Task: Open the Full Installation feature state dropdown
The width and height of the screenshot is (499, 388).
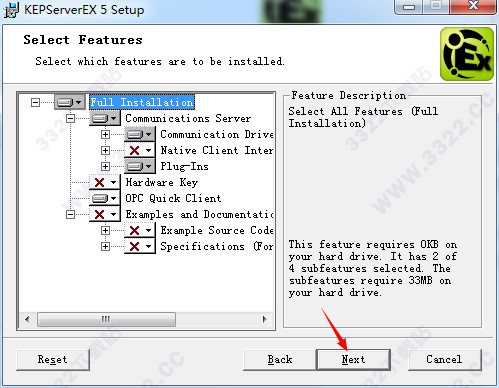Action: 69,102
